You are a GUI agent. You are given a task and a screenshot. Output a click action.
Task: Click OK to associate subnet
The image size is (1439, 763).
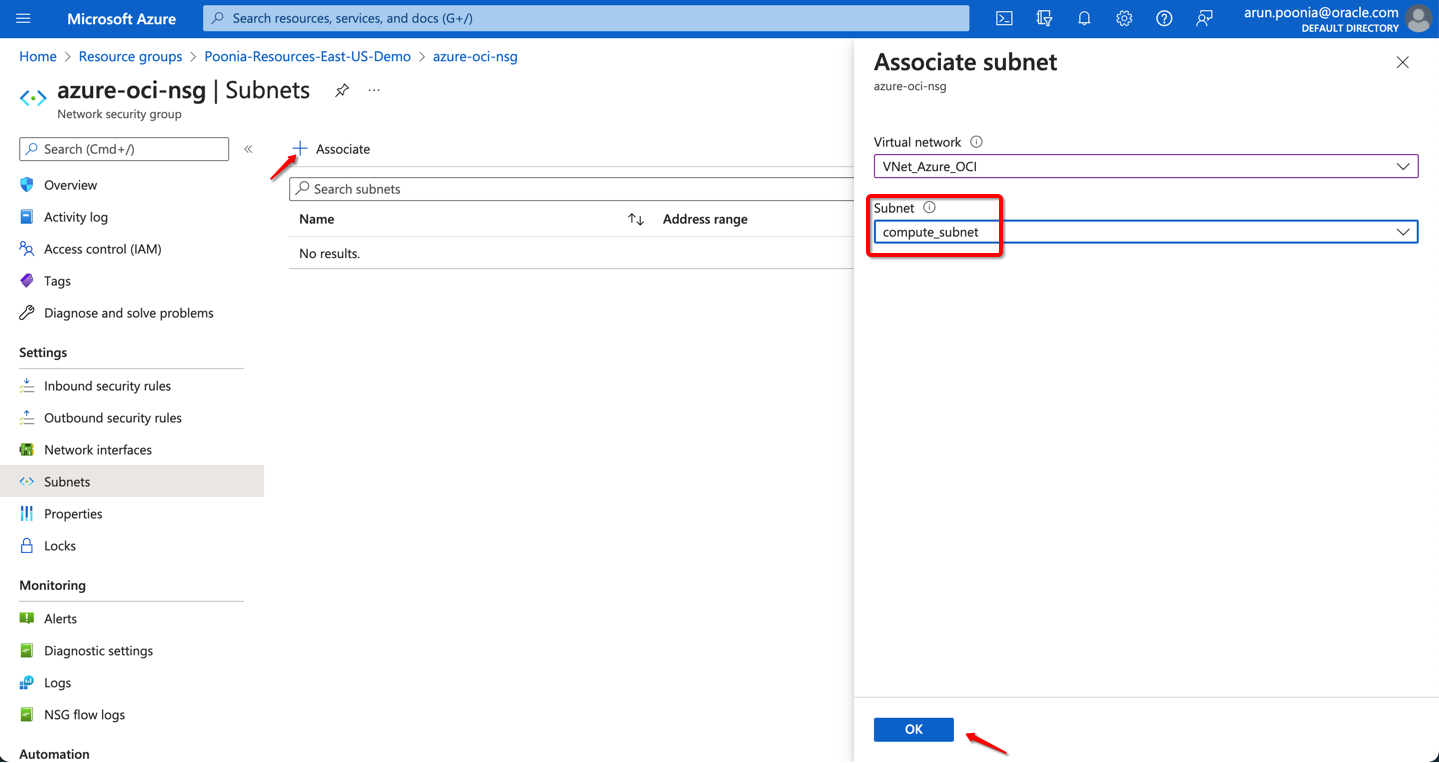click(x=913, y=729)
